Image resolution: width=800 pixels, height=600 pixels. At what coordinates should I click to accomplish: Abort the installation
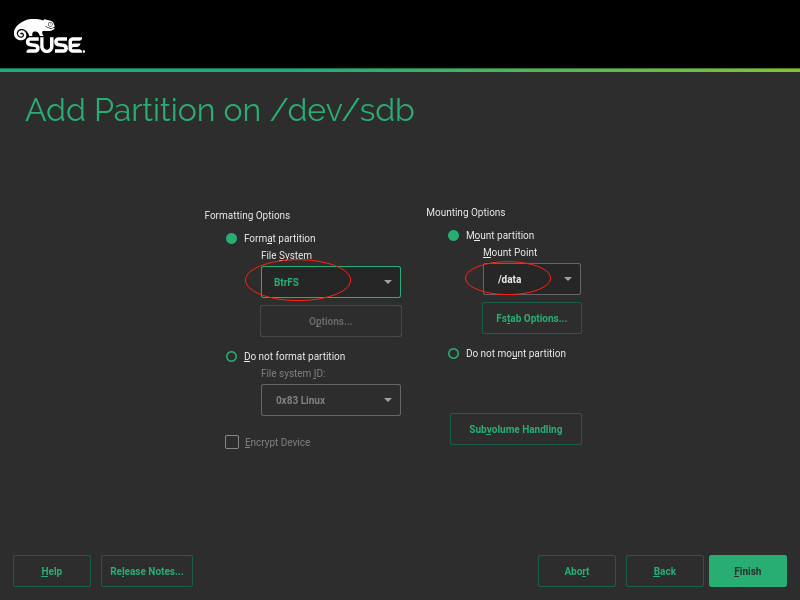[x=577, y=571]
